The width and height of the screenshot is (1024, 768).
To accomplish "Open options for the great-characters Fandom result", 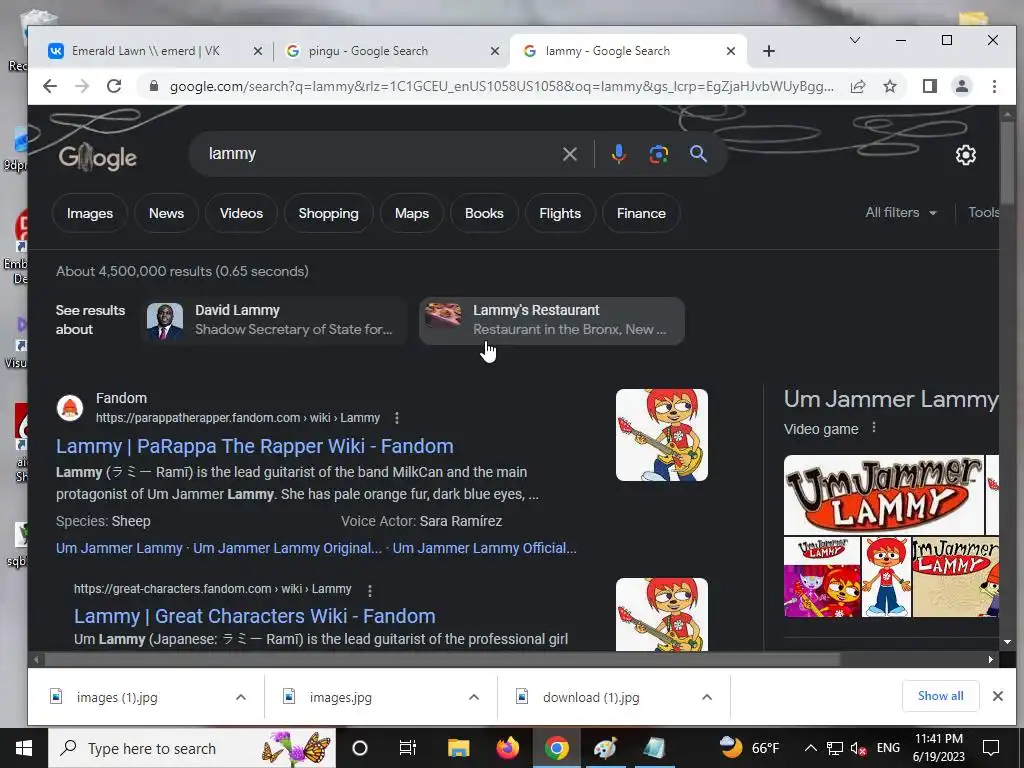I will (370, 590).
